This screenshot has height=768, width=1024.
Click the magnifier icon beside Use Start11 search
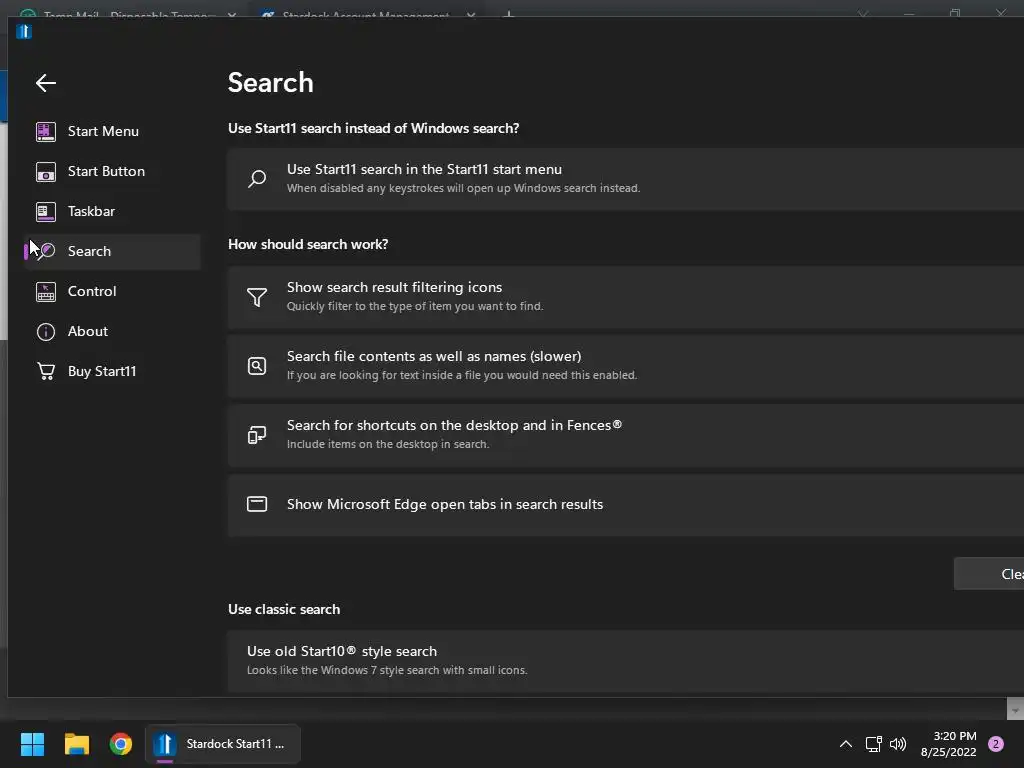257,178
